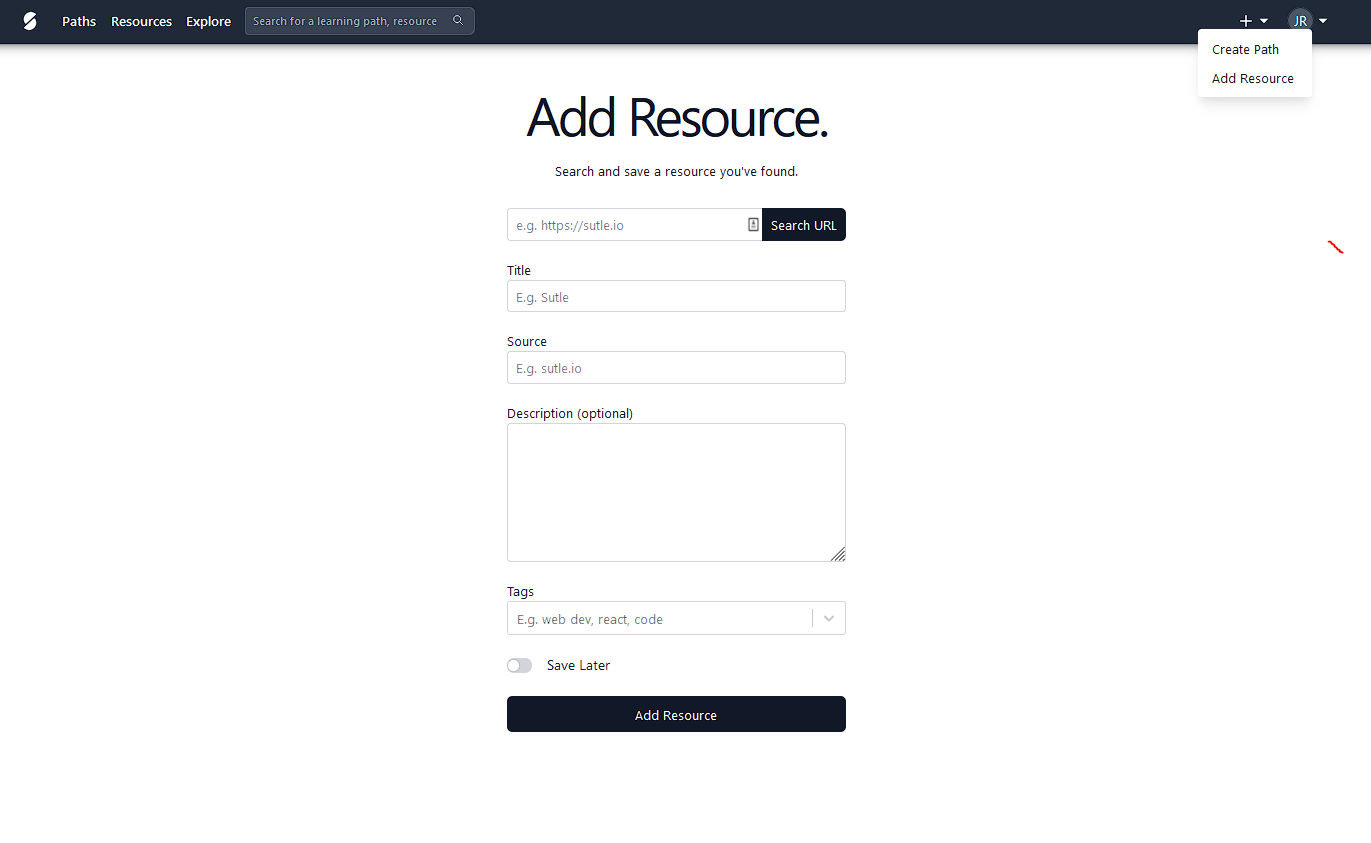Click the arrow next to the plus icon
1371x843 pixels.
(x=1263, y=20)
